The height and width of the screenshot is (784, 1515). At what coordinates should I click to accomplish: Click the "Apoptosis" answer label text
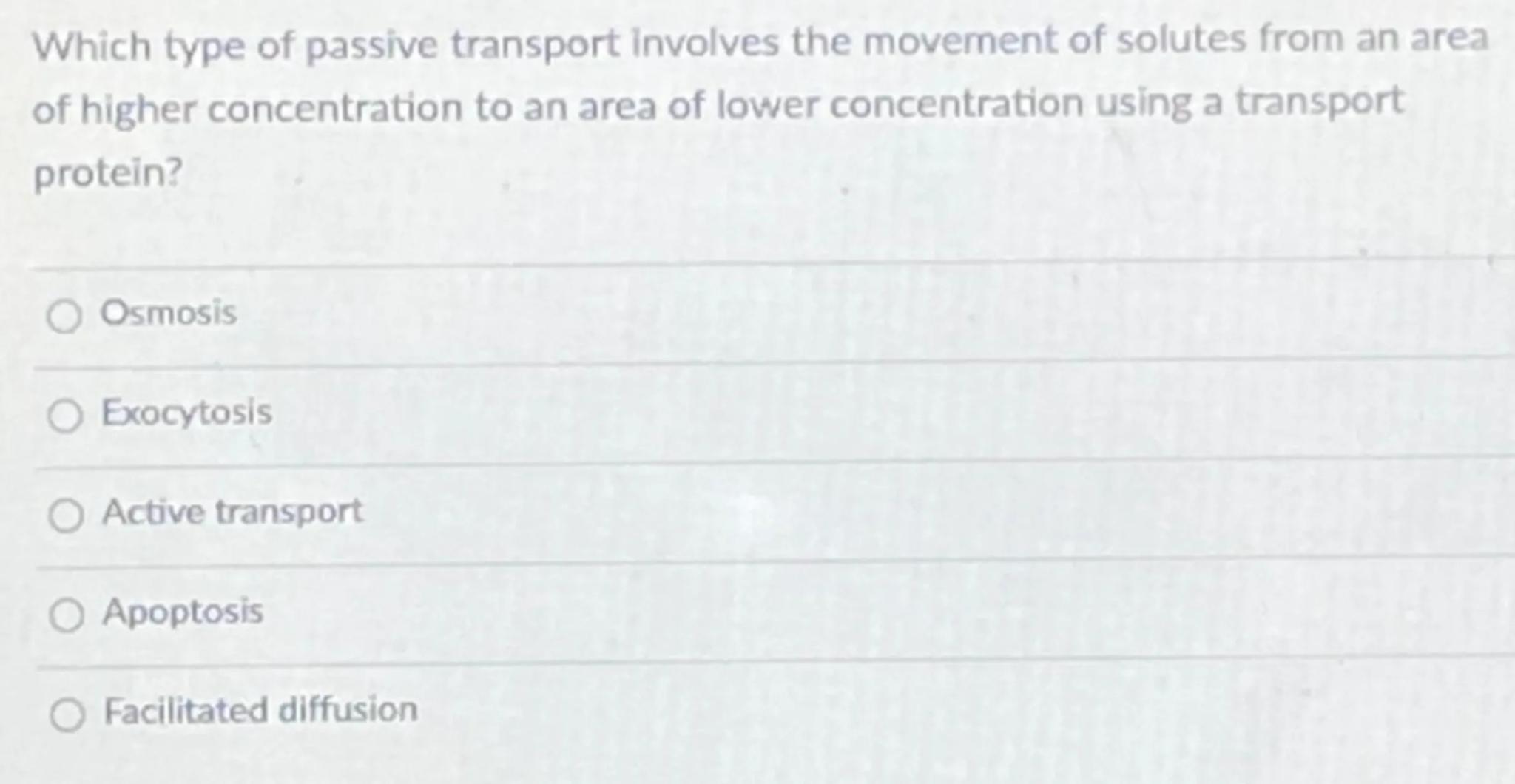[x=183, y=612]
